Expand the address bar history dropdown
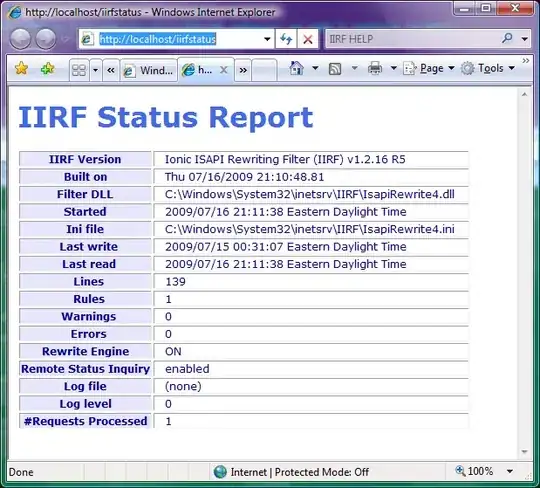 267,39
